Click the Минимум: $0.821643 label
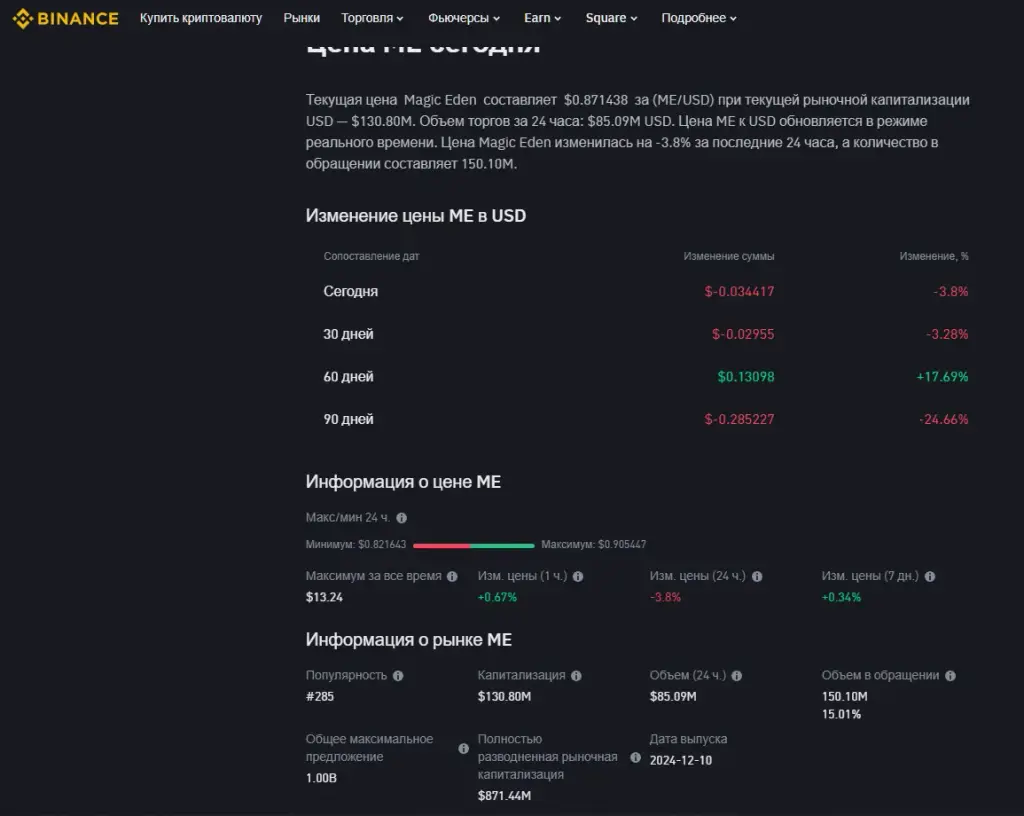The image size is (1024, 816). (x=356, y=544)
